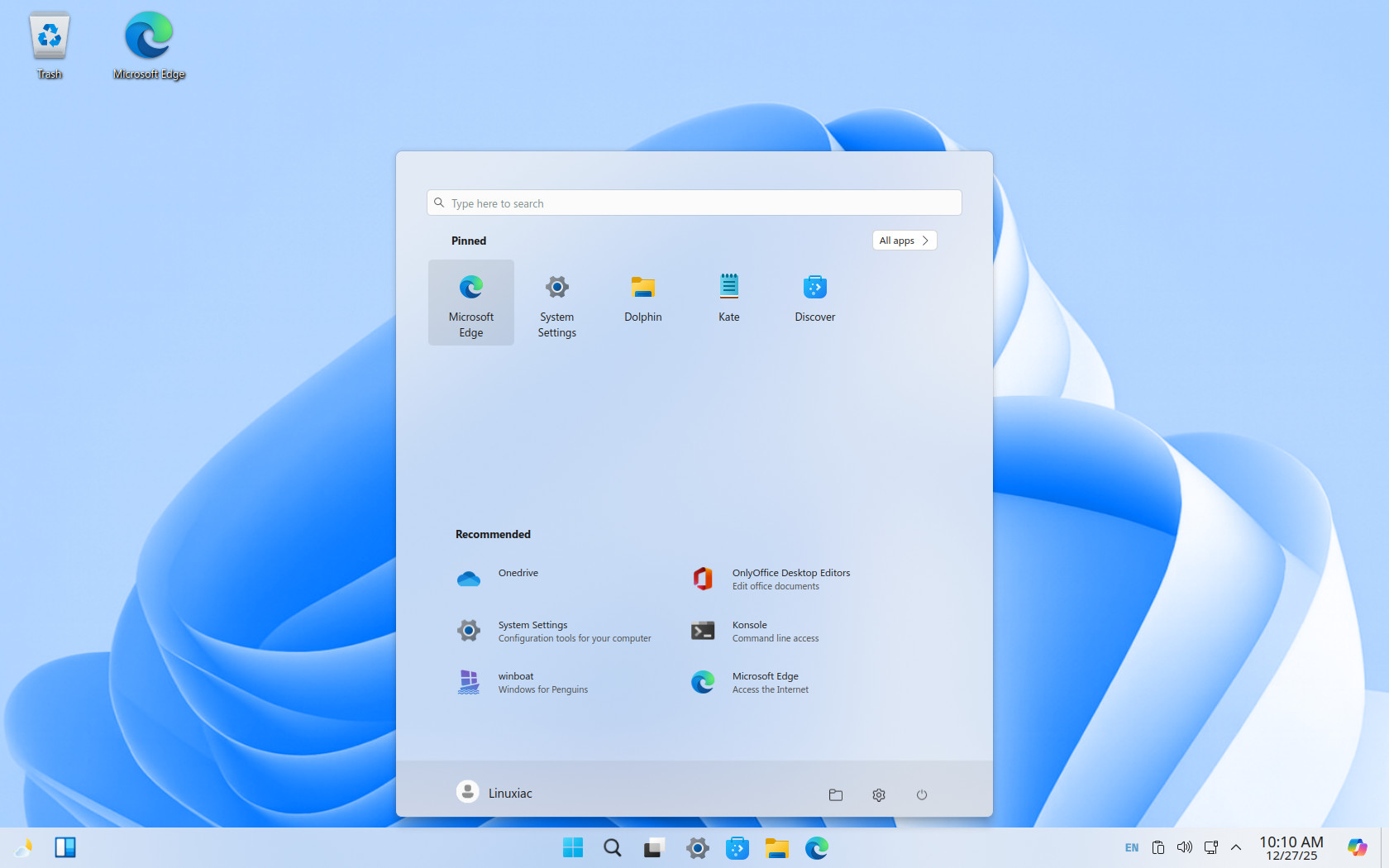Open the file manager folder icon in menu footer
Screen dimensions: 1389x868
836,794
